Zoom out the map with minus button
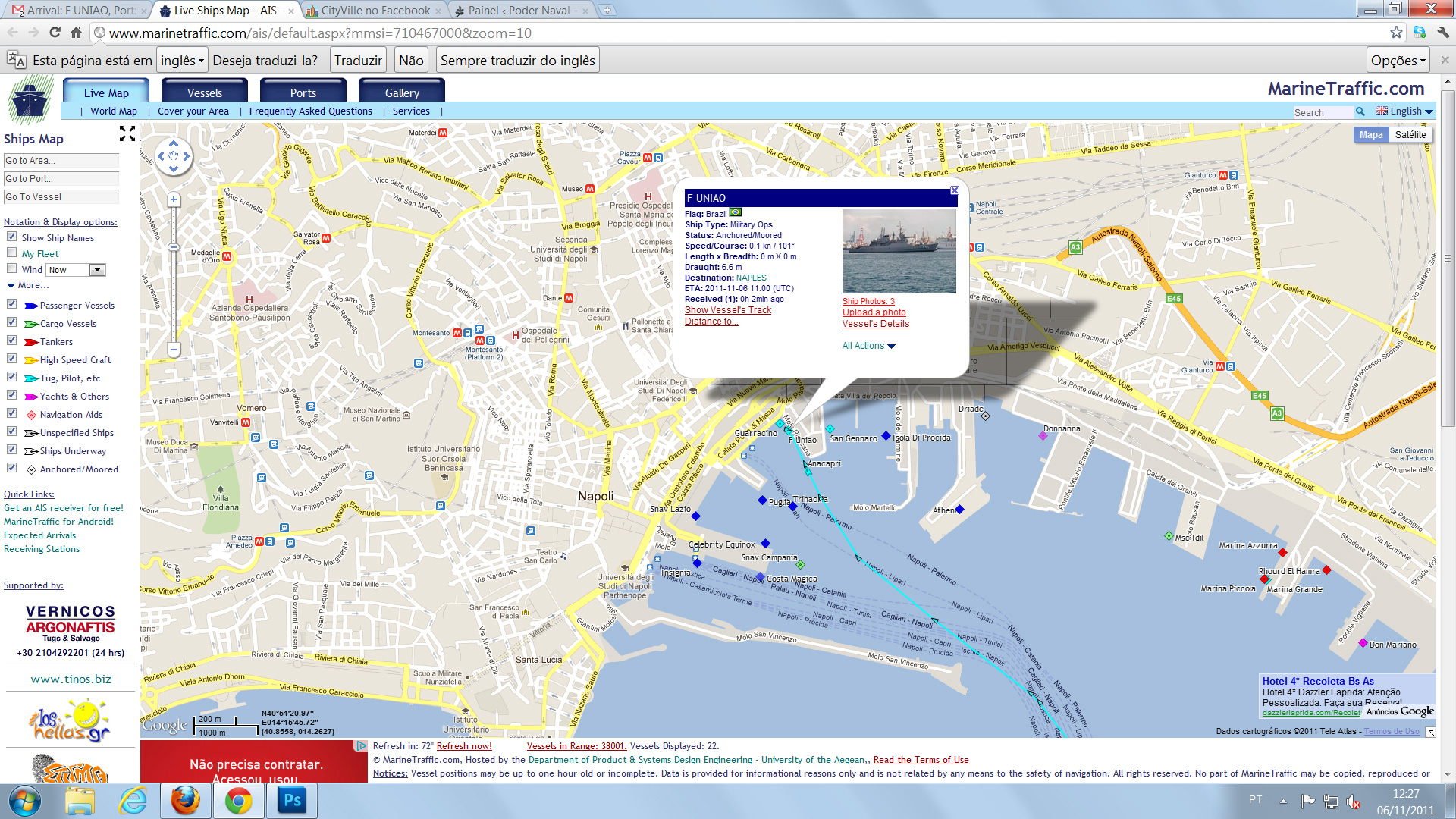 click(x=174, y=350)
